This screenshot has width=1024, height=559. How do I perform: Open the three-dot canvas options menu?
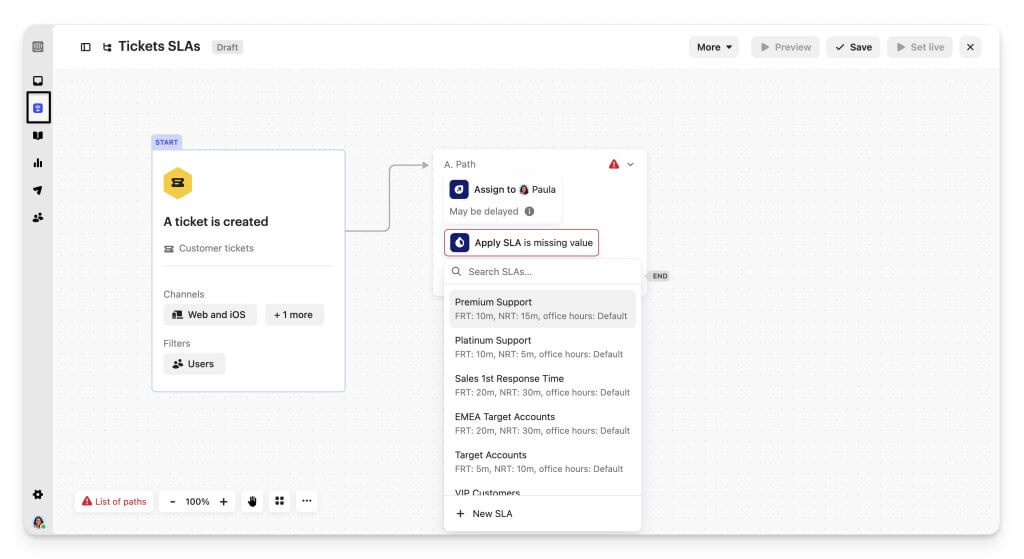[307, 501]
